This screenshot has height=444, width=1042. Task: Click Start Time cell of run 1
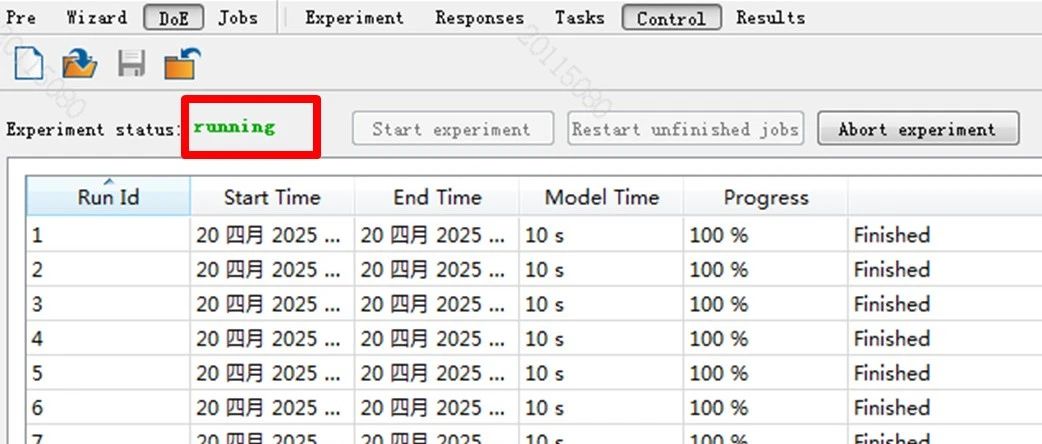(272, 235)
